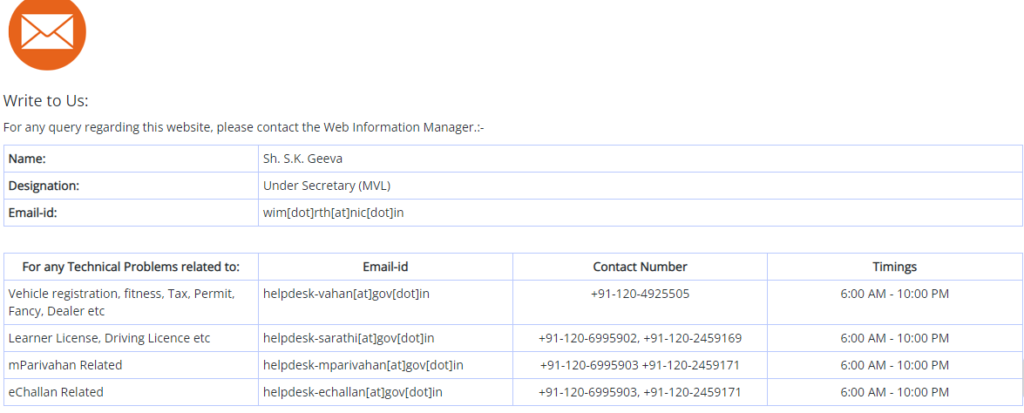Click the orange envelope mail icon
This screenshot has height=413, width=1024.
tap(47, 31)
